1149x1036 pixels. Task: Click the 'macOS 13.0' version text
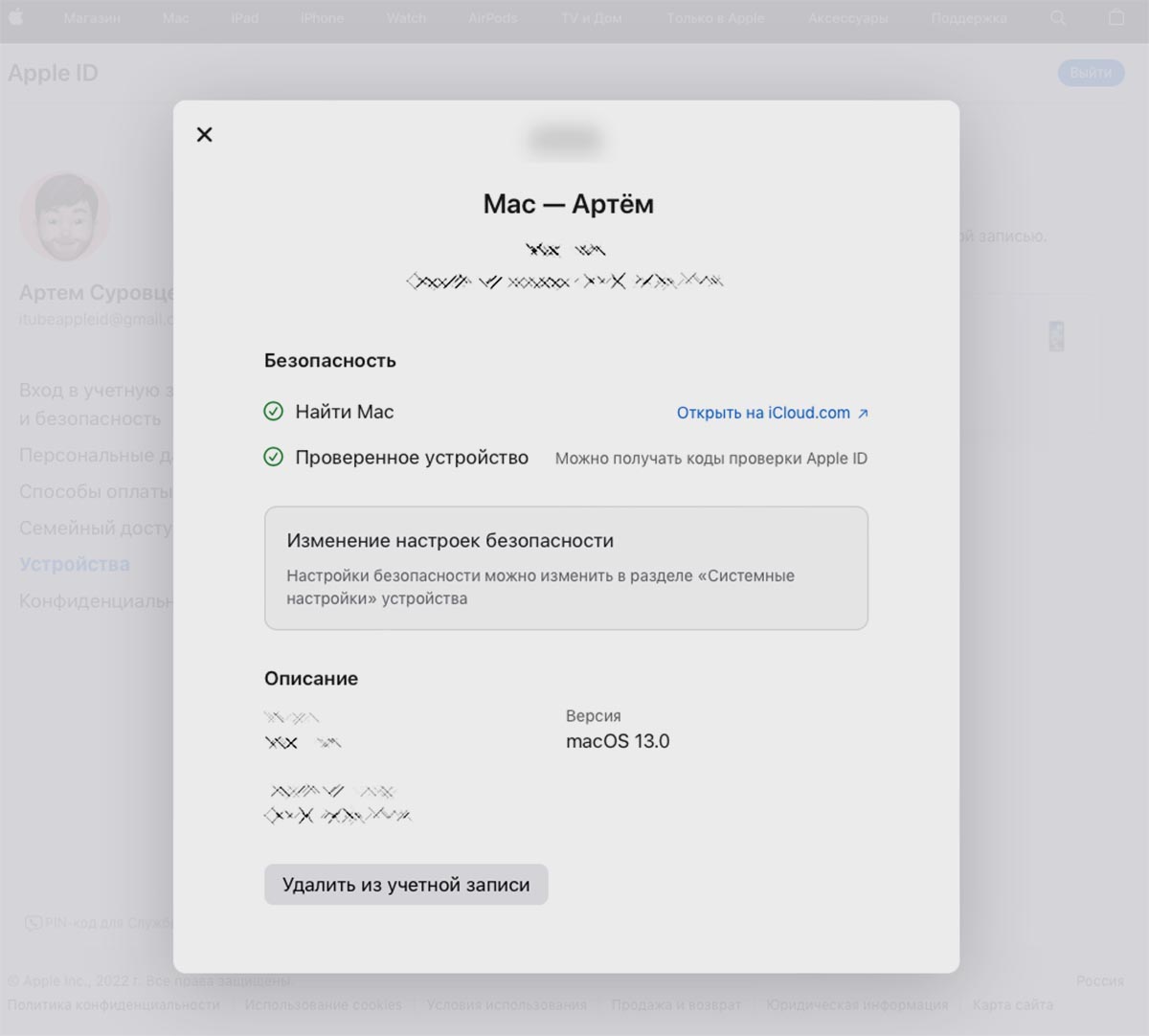[618, 741]
